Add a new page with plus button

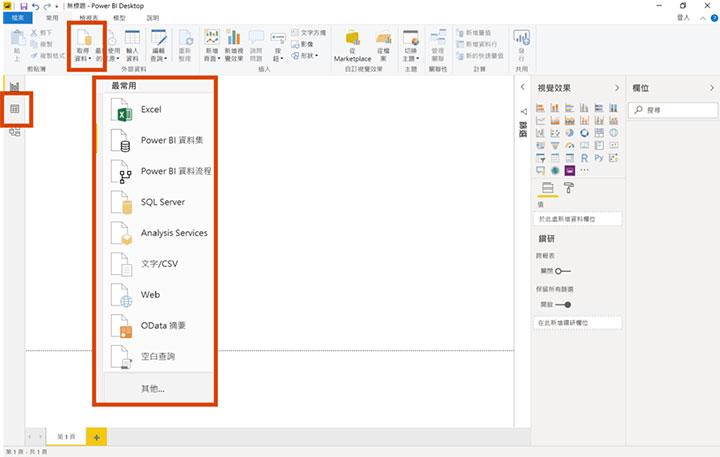pos(96,437)
